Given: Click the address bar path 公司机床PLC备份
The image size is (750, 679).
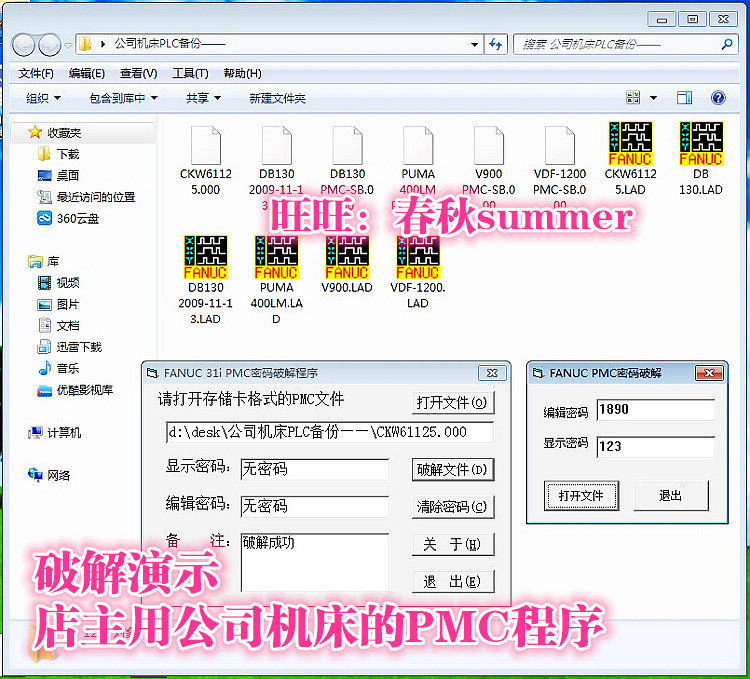Looking at the screenshot, I should 169,44.
